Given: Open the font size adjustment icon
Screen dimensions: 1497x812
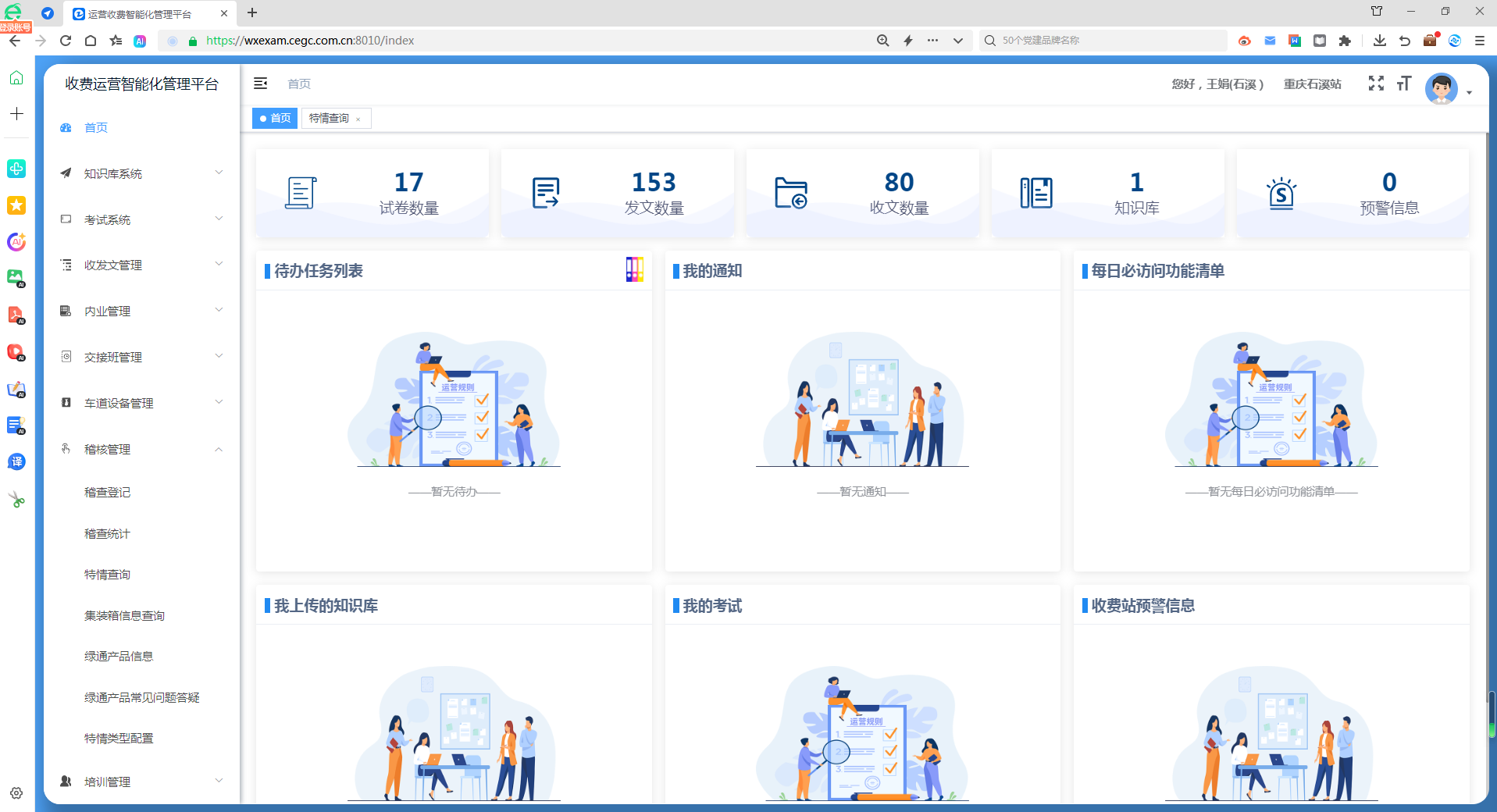Looking at the screenshot, I should 1404,84.
